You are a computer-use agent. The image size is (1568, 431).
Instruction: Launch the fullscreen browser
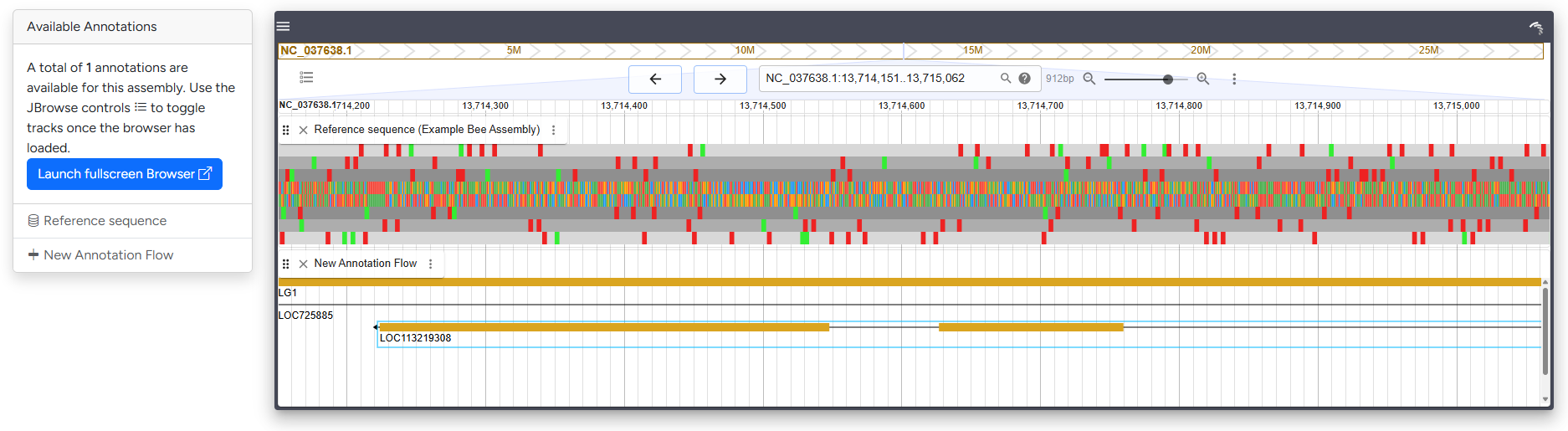click(125, 174)
